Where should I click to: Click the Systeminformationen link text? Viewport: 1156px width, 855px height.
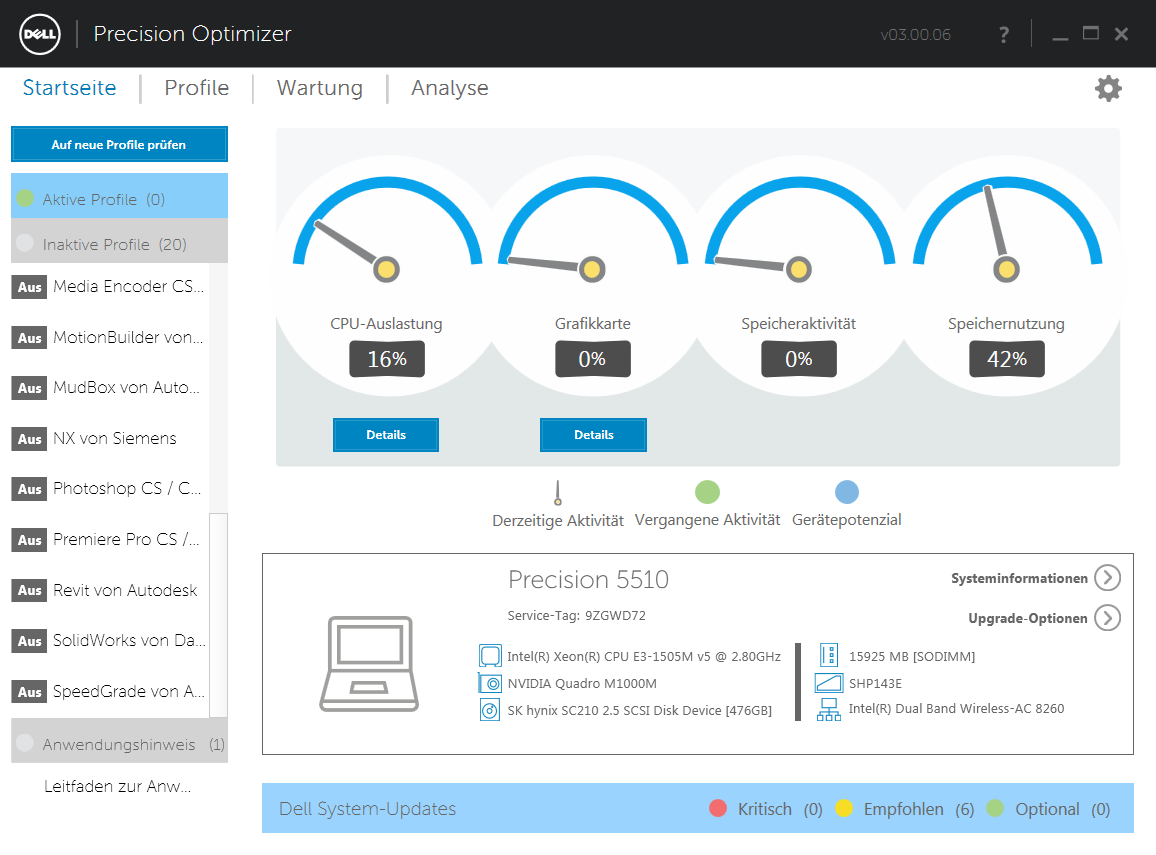coord(1019,579)
